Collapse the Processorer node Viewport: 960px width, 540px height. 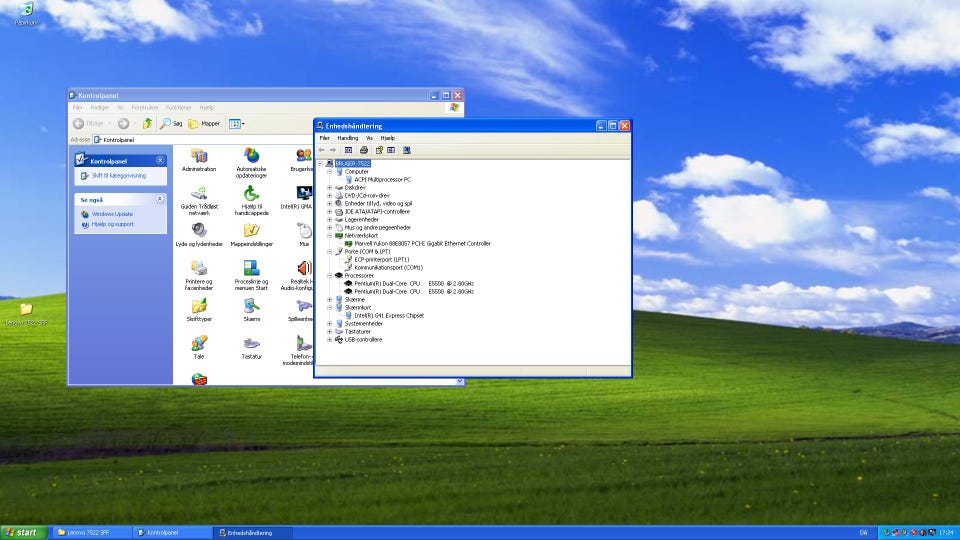tap(329, 276)
